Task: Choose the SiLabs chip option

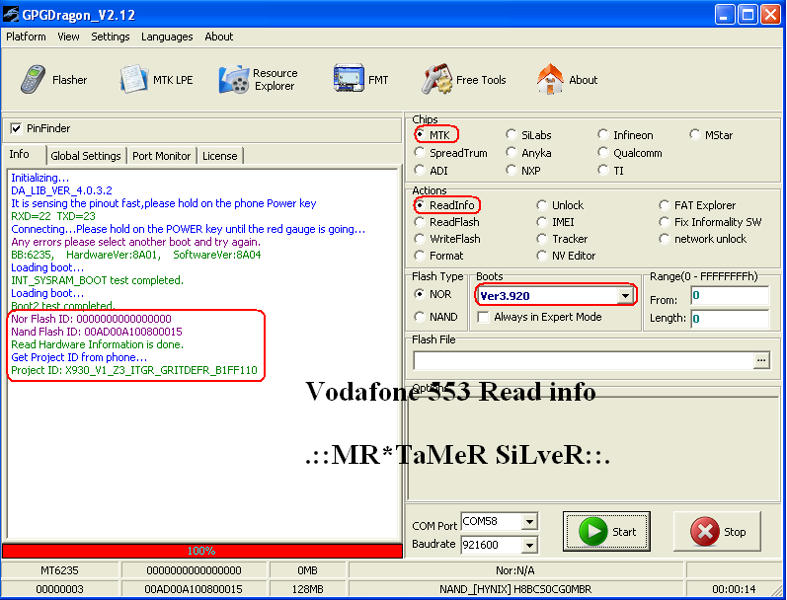Action: 511,135
